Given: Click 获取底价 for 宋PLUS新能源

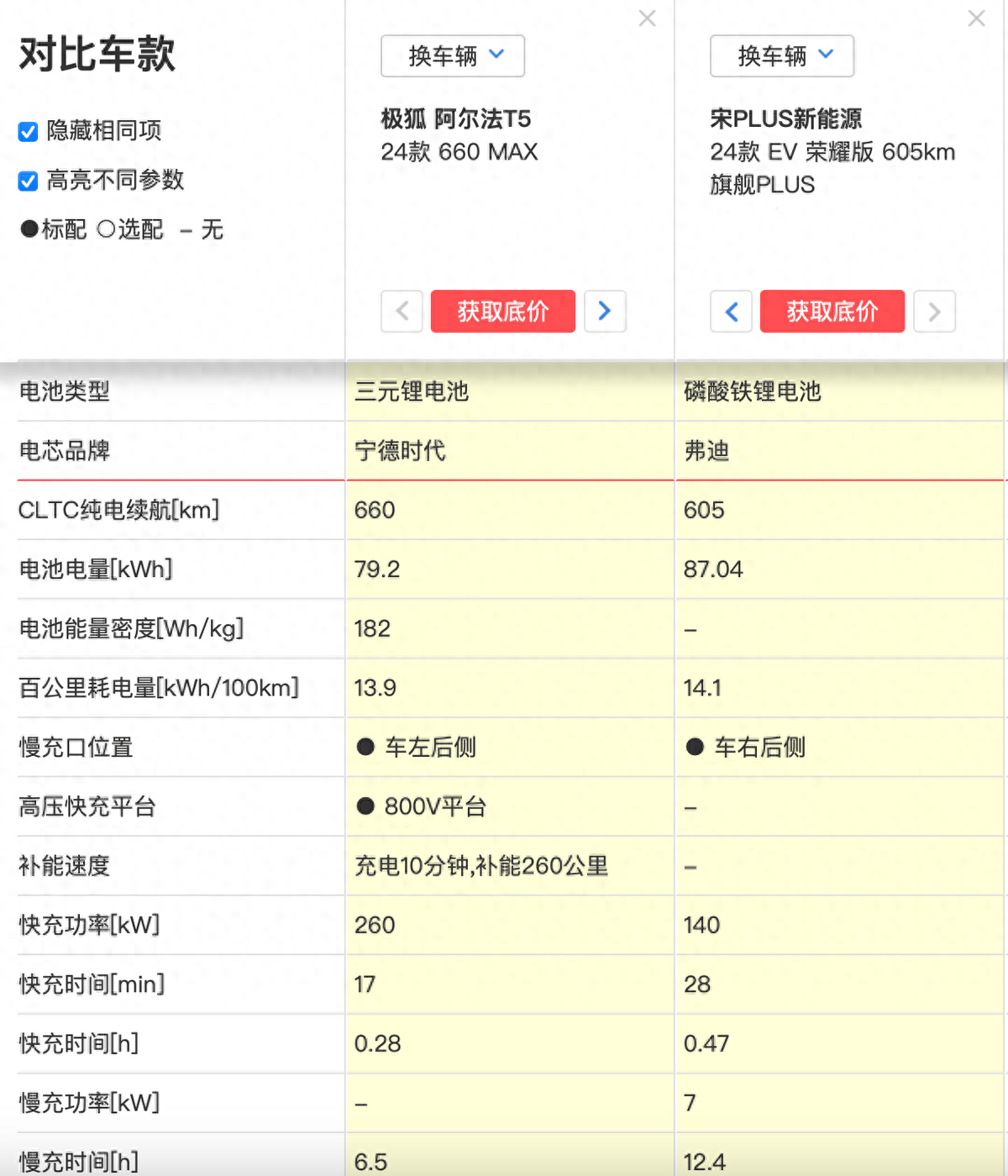Looking at the screenshot, I should [x=832, y=312].
